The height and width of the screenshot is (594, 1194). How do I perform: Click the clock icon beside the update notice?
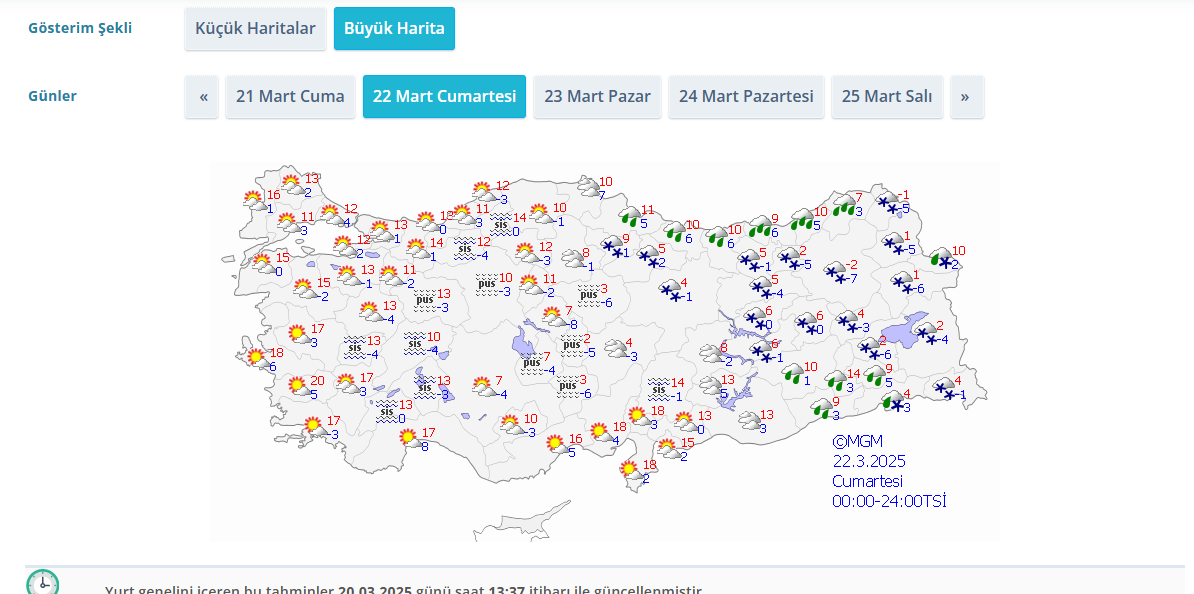pos(42,584)
